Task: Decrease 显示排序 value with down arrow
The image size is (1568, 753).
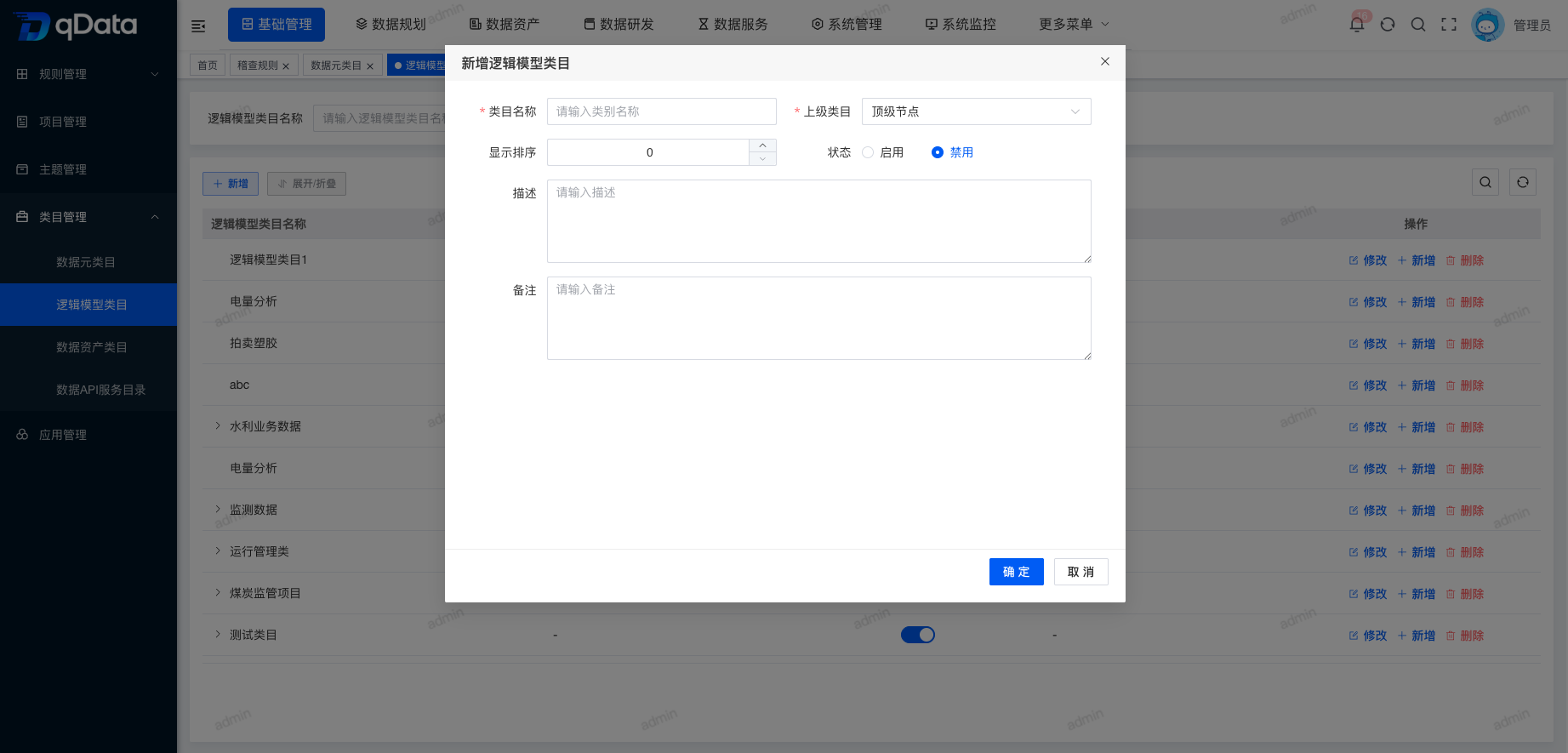Action: [x=763, y=159]
